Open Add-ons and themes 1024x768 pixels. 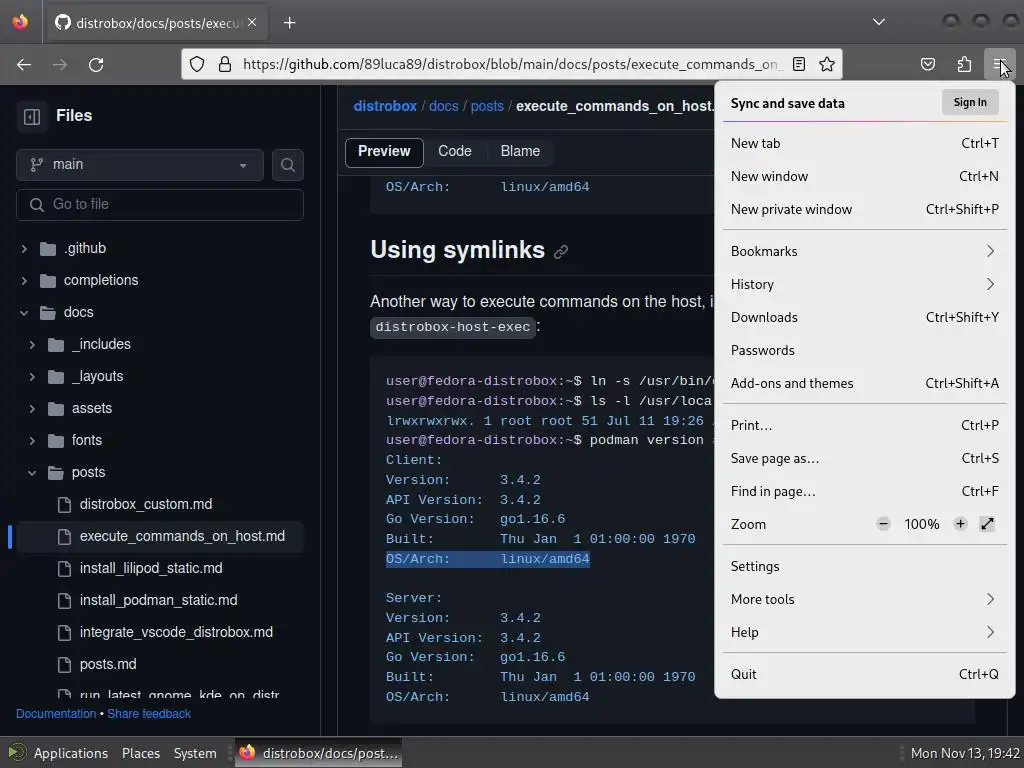[865, 383]
